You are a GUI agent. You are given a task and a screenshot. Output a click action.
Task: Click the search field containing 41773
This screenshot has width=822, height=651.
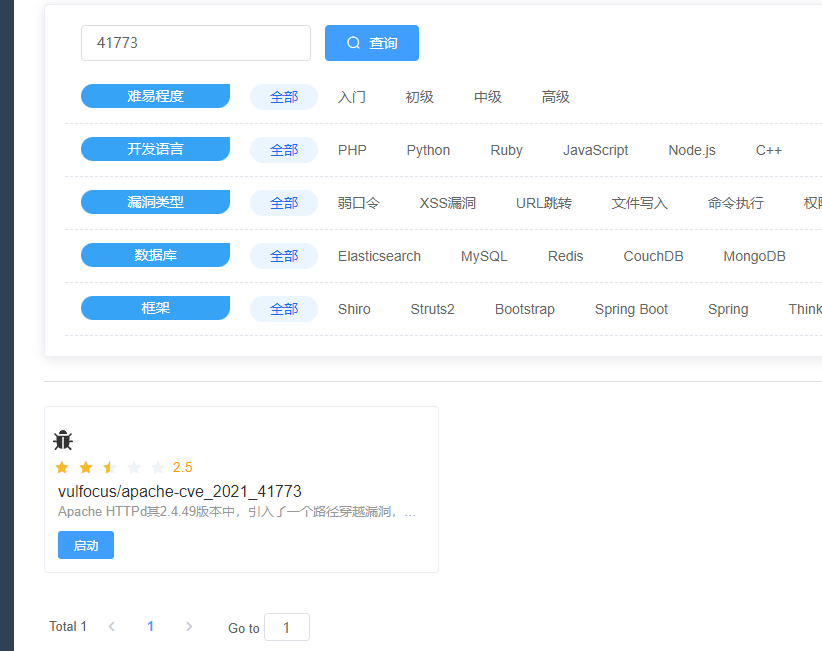(x=195, y=43)
